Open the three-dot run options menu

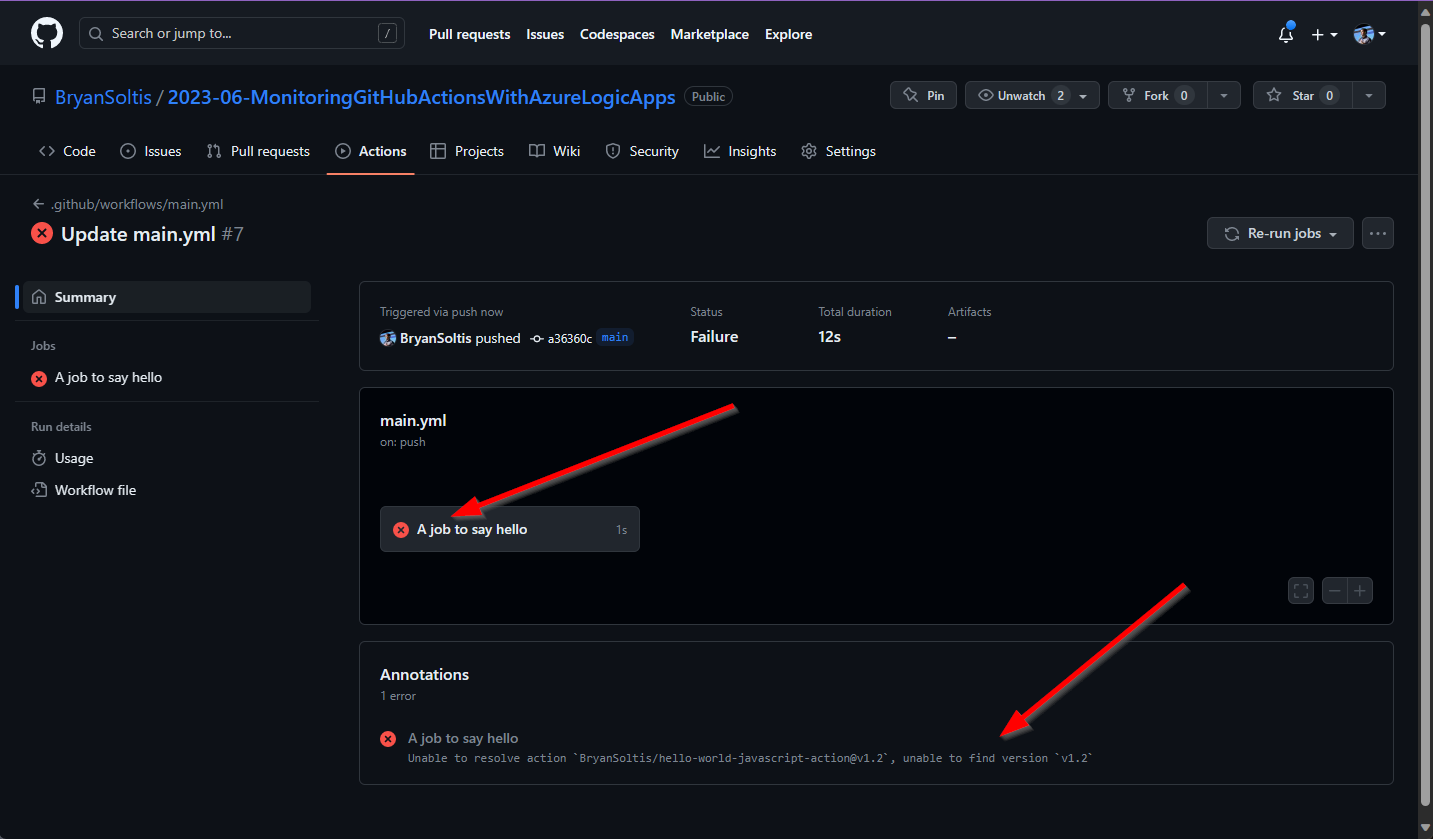click(1378, 233)
